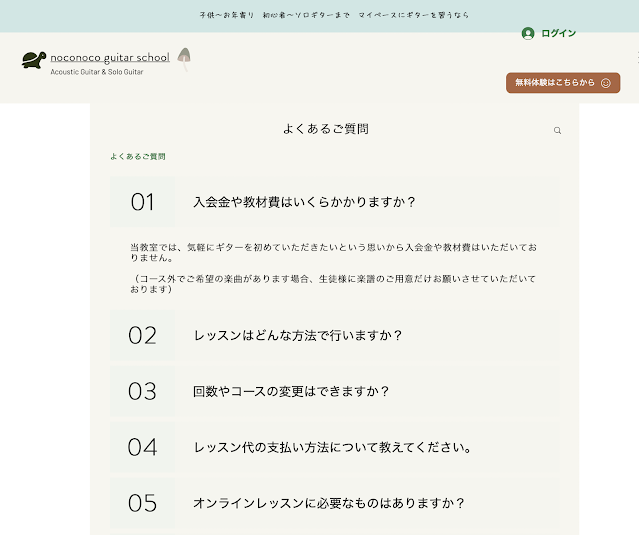Select the よくあるご質問 category tab

pyautogui.click(x=138, y=156)
